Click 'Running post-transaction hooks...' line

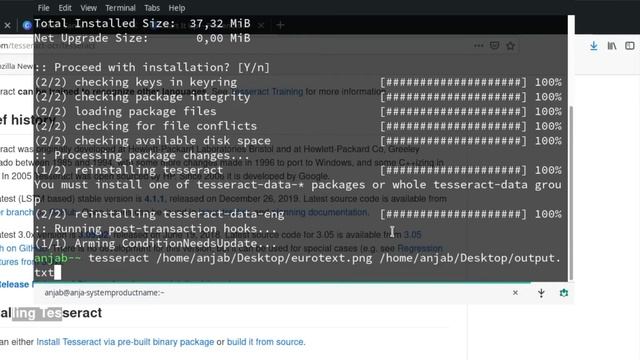(x=156, y=229)
